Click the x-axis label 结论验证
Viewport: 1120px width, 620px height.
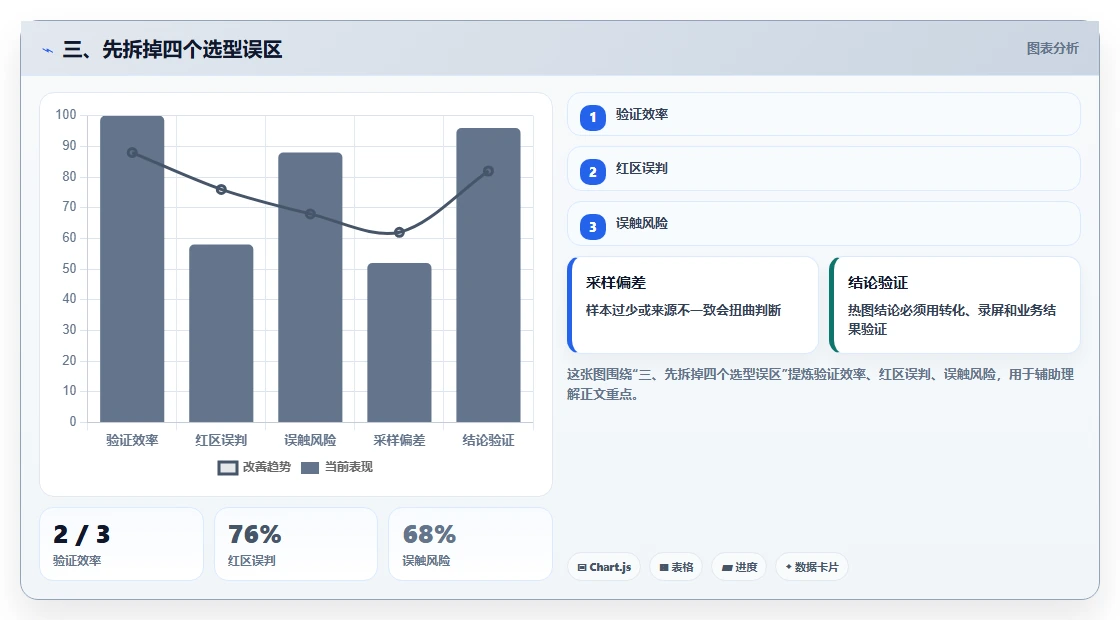[x=489, y=441]
